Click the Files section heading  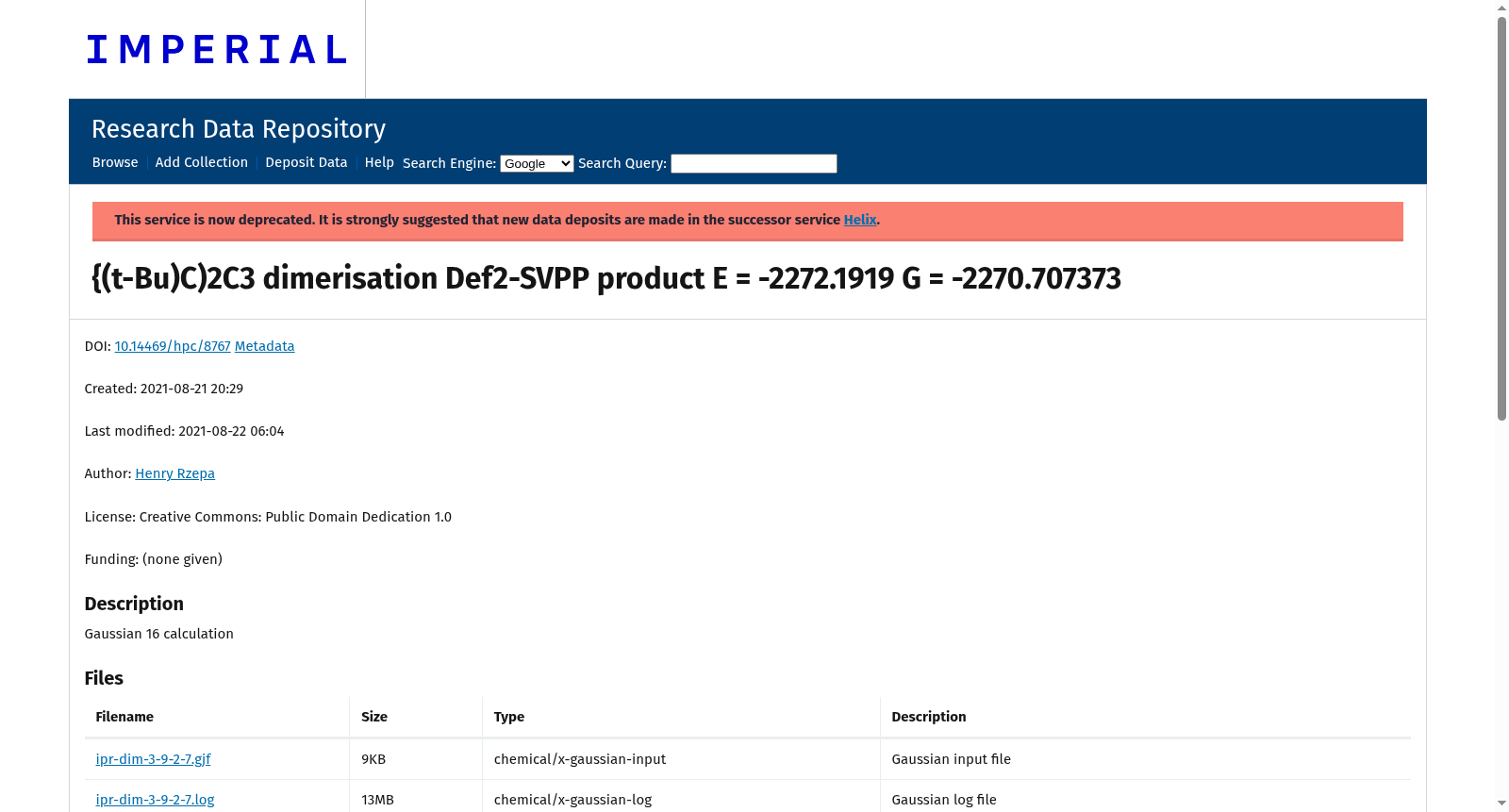click(x=104, y=678)
